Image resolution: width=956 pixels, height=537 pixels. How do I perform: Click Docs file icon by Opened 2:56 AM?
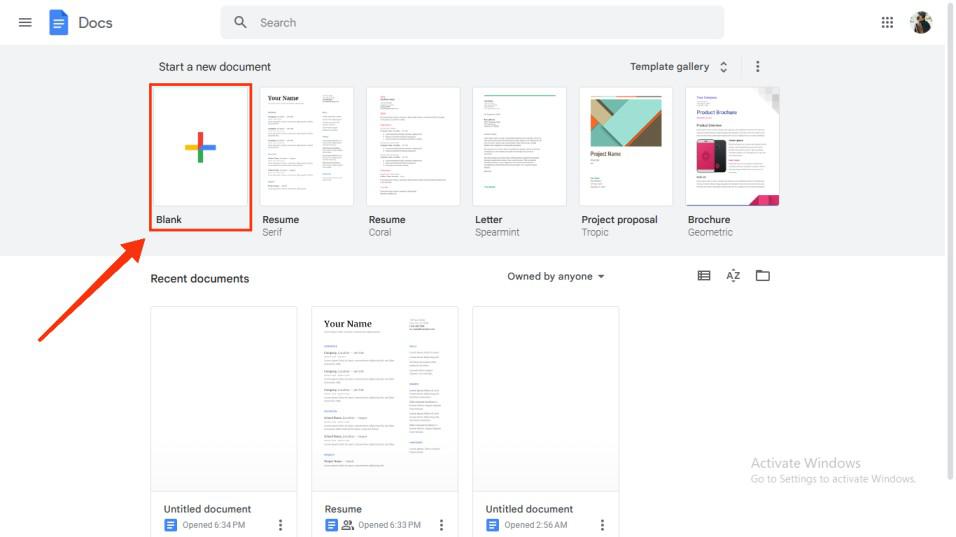pyautogui.click(x=492, y=525)
